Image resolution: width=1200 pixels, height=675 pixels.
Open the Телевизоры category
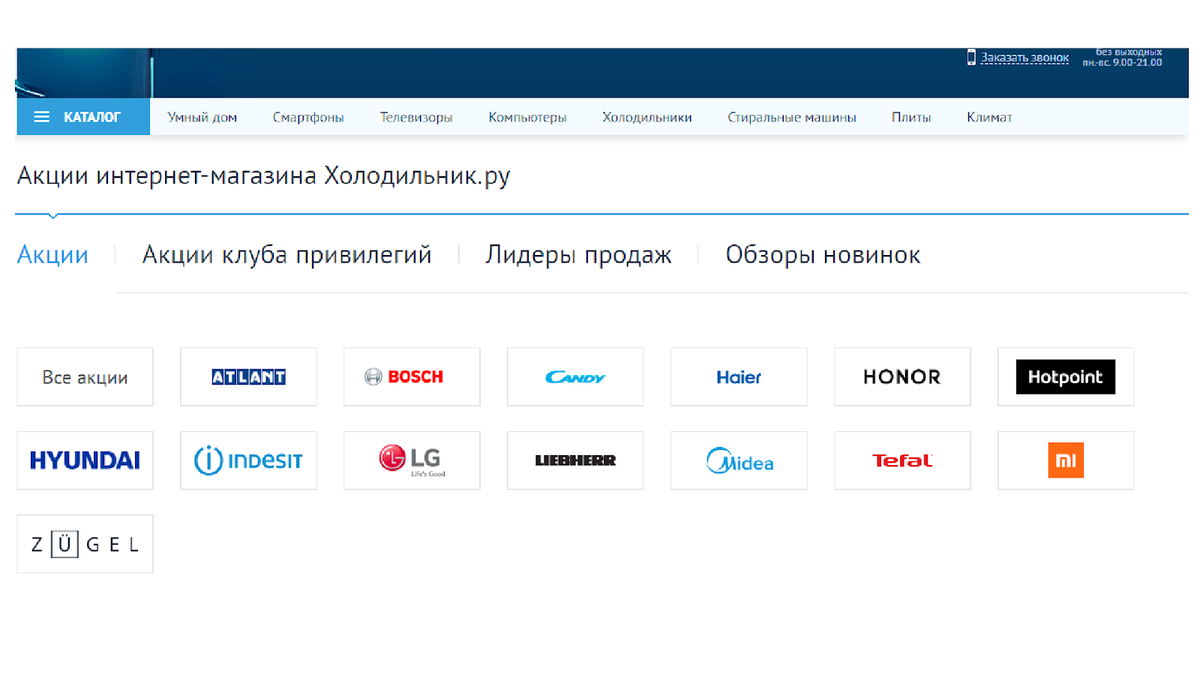pos(416,117)
